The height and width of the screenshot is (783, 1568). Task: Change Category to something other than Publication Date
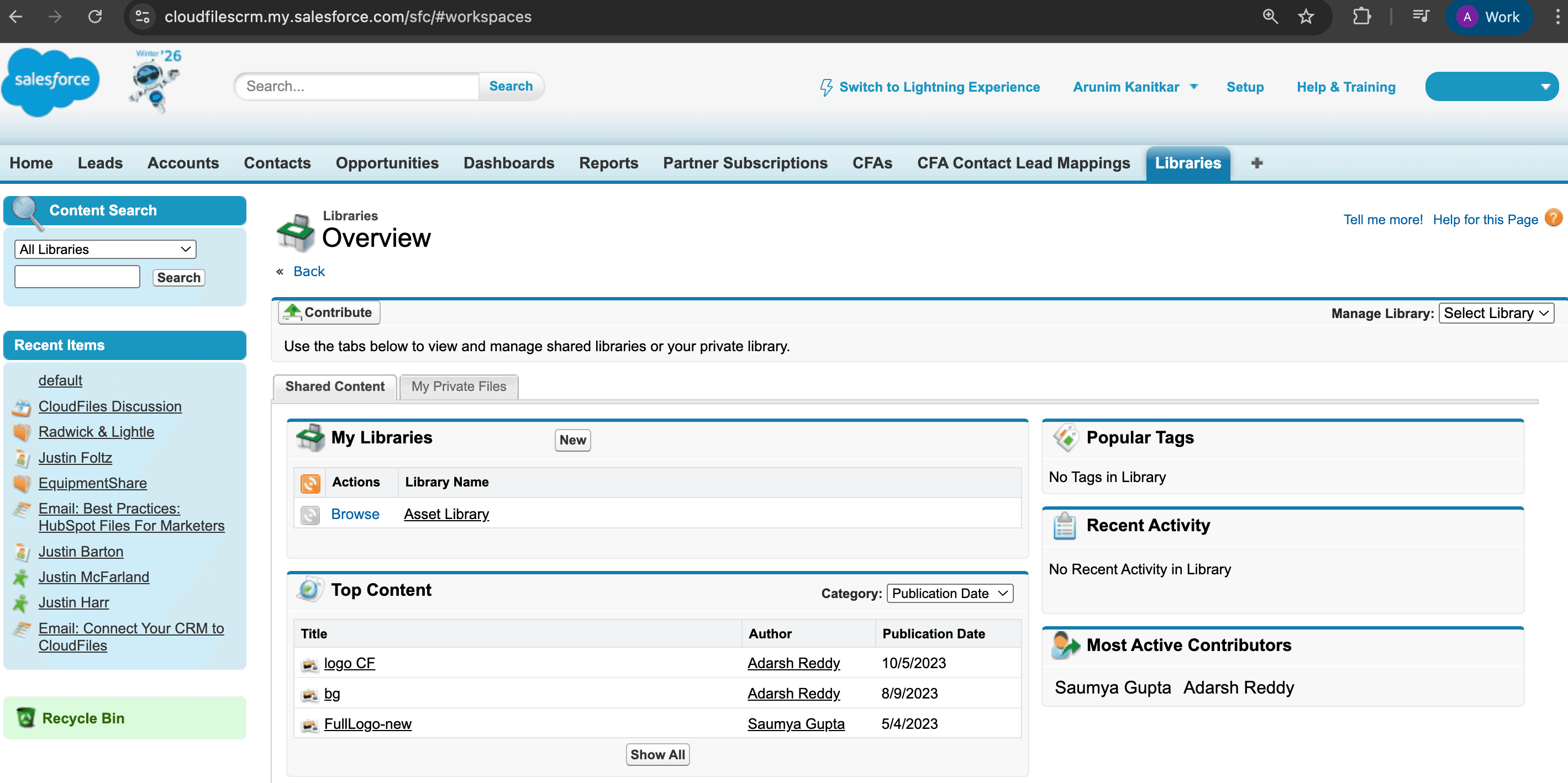[950, 593]
